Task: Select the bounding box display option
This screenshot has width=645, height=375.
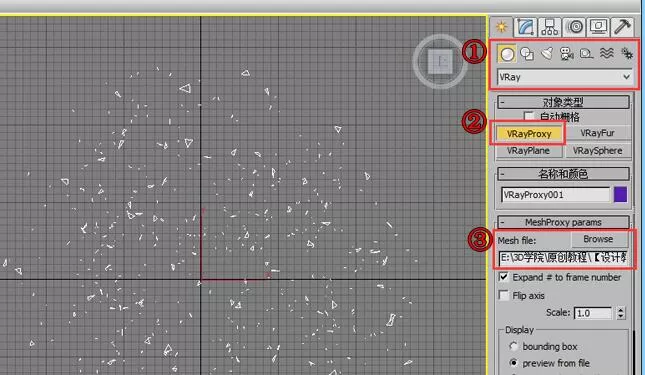Action: pos(513,346)
